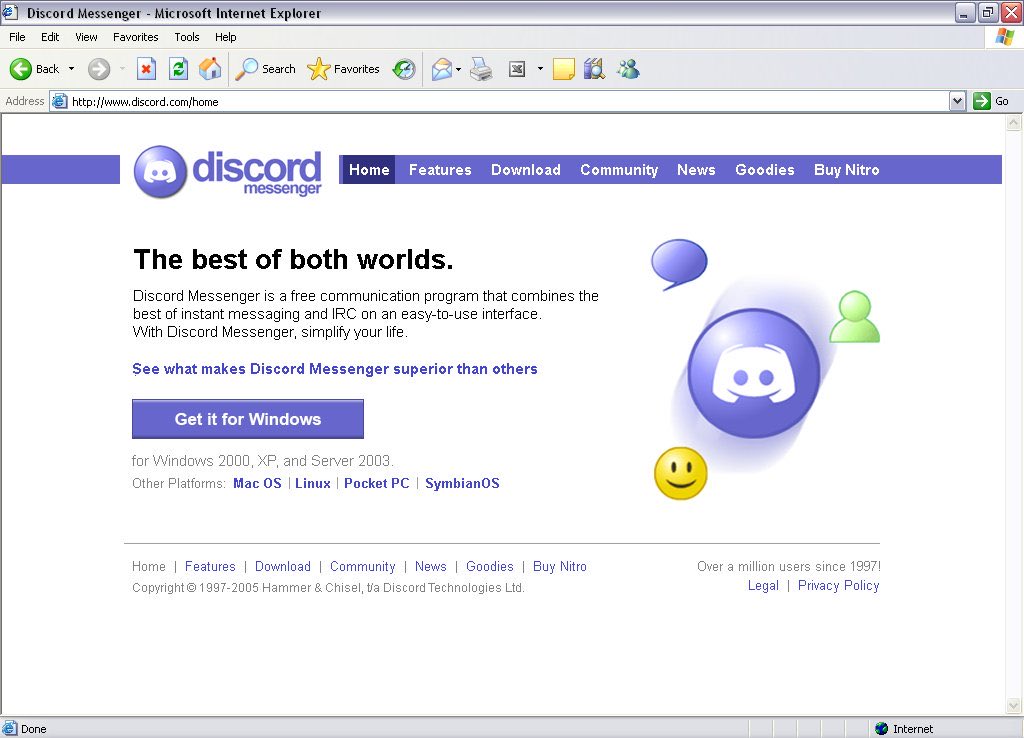
Task: Choose the Pocket PC platform link
Action: coord(377,483)
